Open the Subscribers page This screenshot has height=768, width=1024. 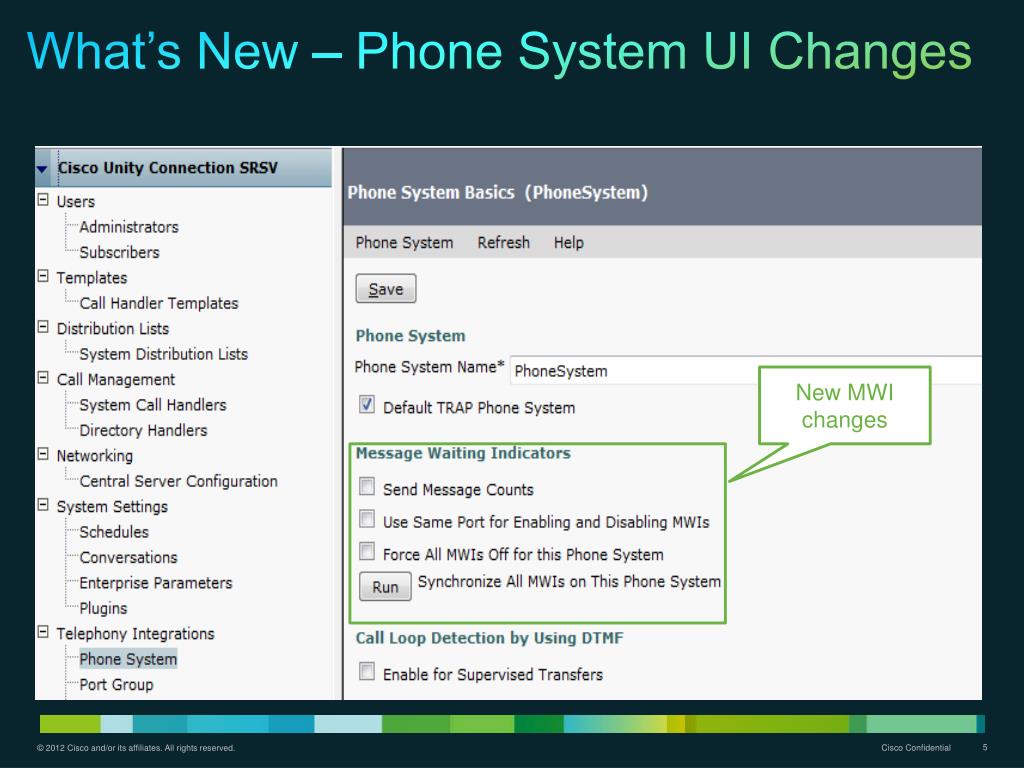coord(120,253)
